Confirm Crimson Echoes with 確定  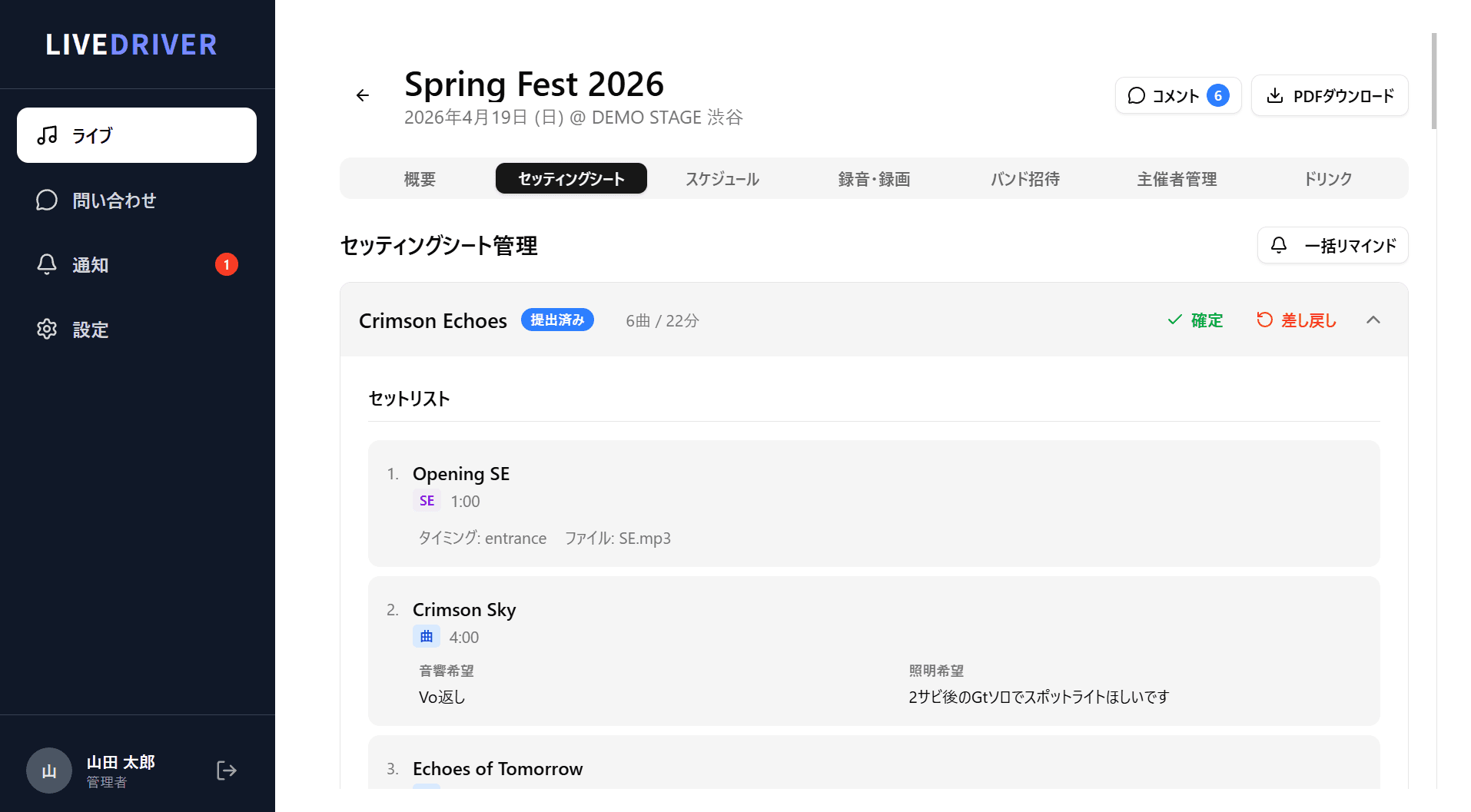pos(1195,320)
